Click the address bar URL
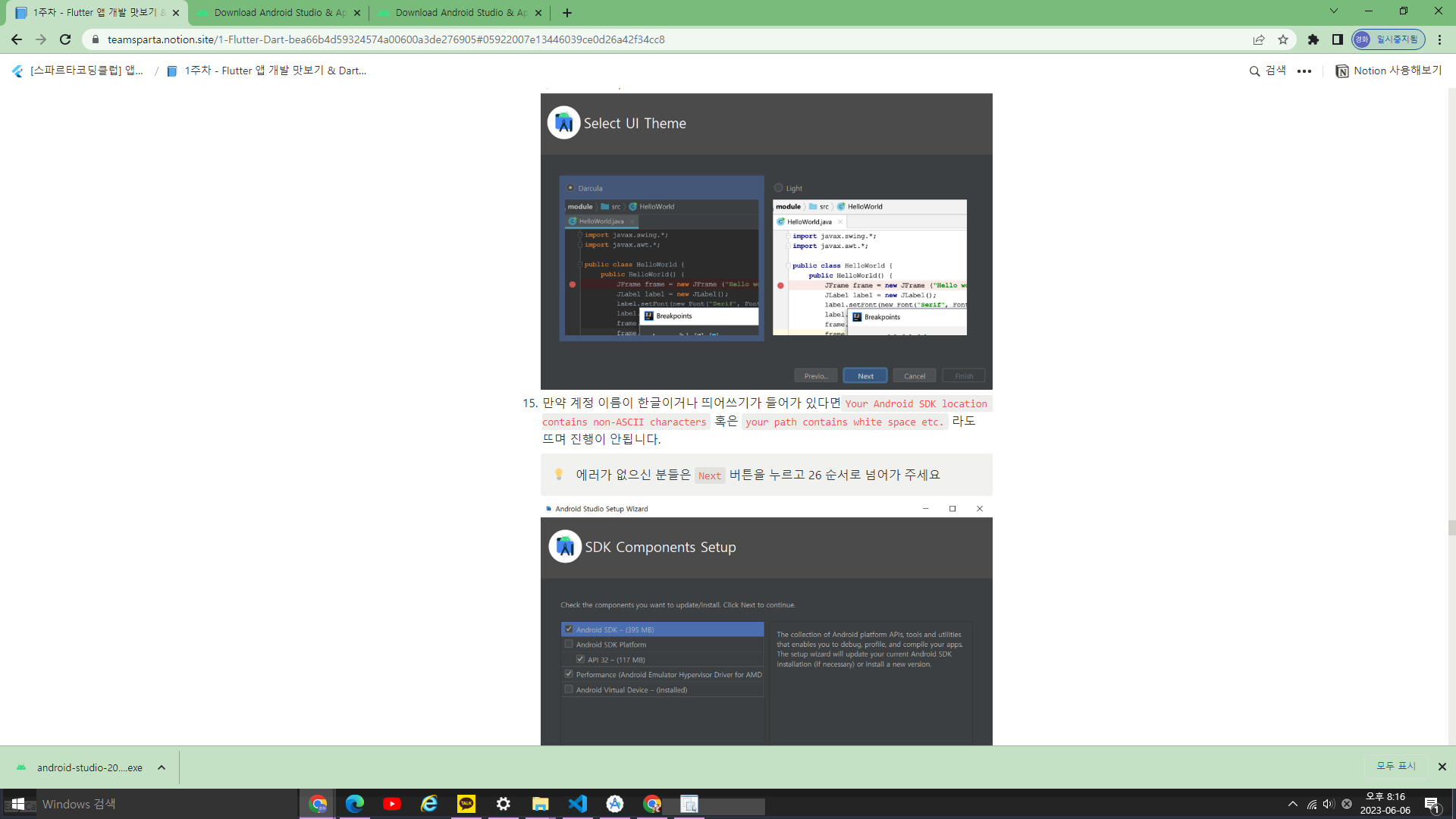 click(x=386, y=39)
